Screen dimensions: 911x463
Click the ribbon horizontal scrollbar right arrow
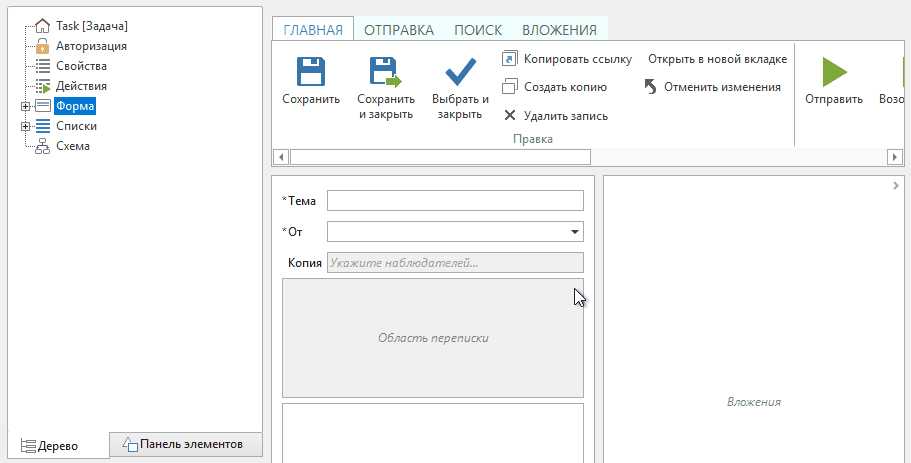point(894,157)
